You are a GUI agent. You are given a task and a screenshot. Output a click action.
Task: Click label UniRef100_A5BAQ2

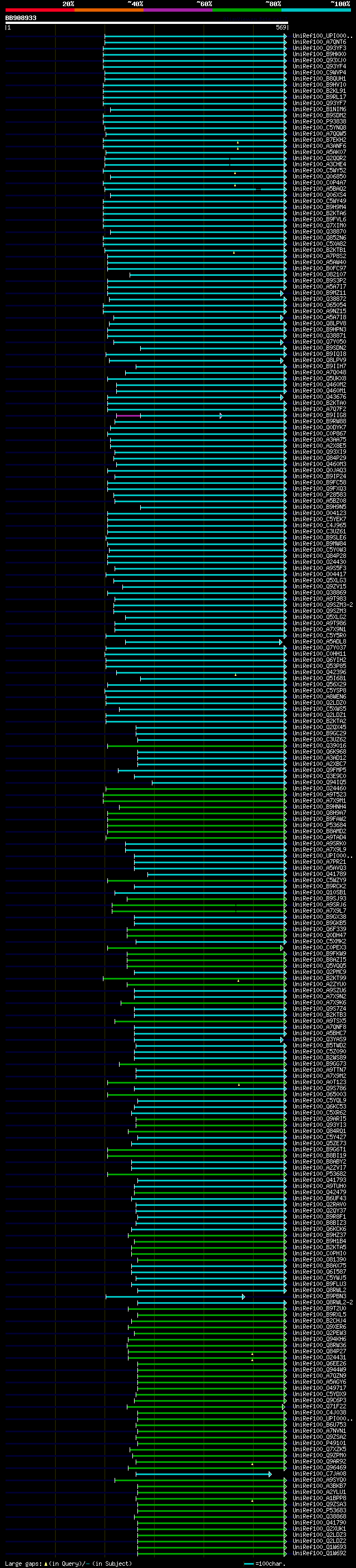click(x=319, y=189)
